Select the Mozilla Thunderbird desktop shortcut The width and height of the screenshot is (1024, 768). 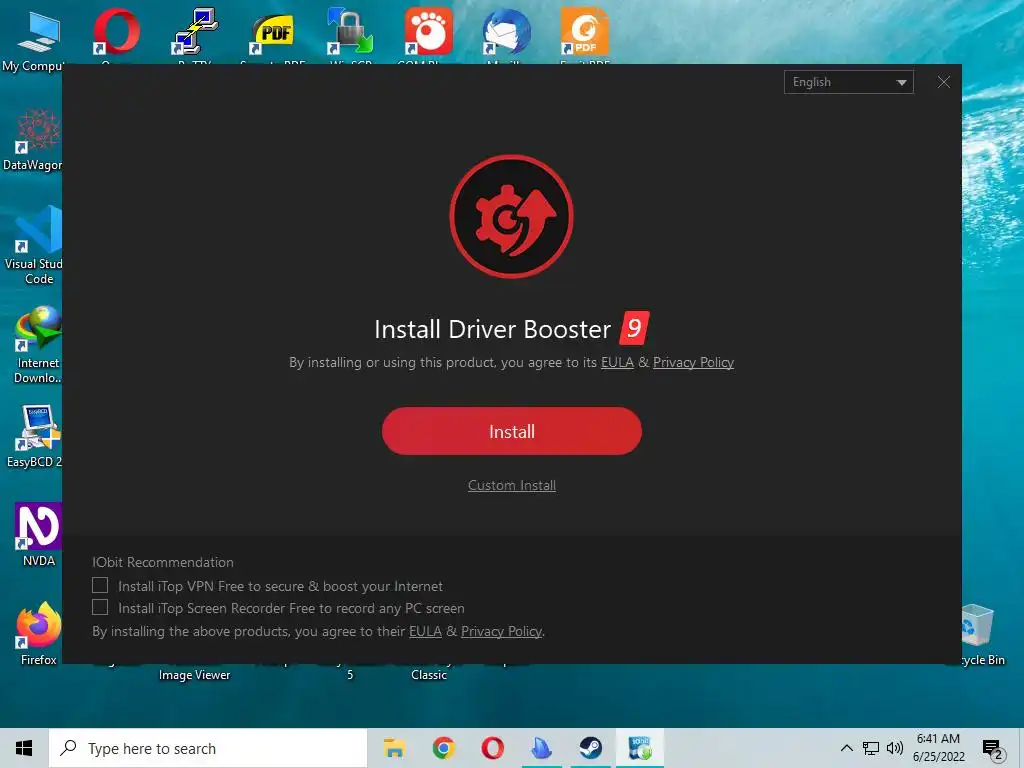coord(506,34)
